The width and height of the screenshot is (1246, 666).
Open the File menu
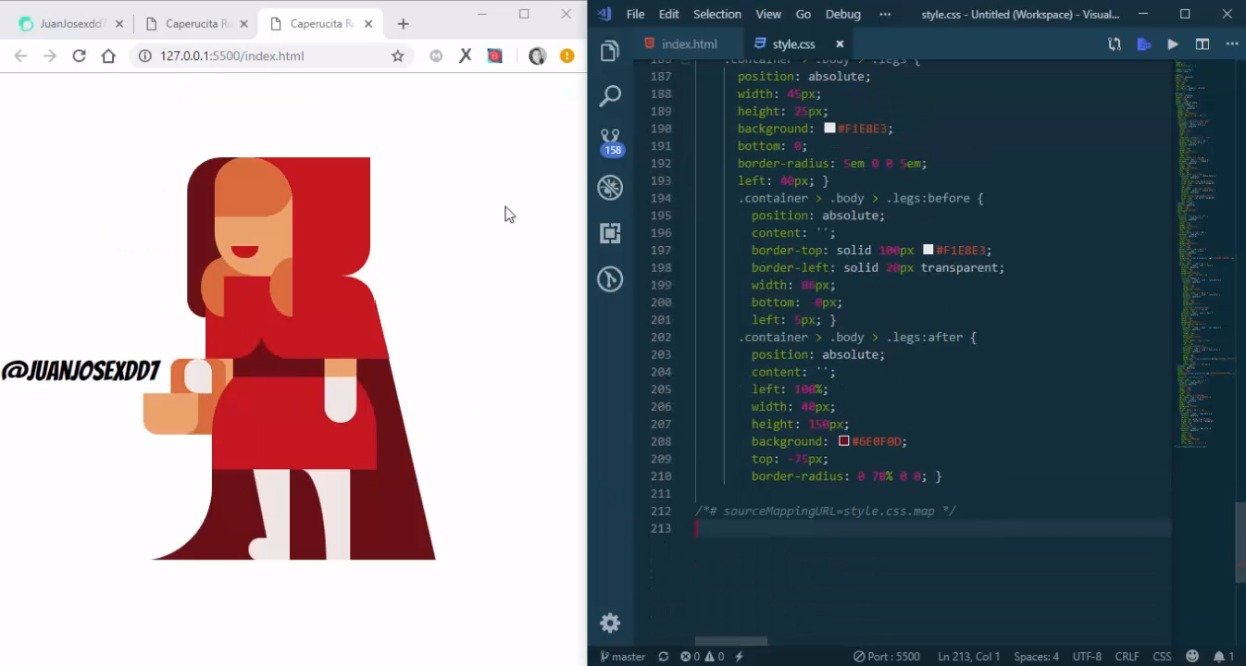tap(635, 14)
